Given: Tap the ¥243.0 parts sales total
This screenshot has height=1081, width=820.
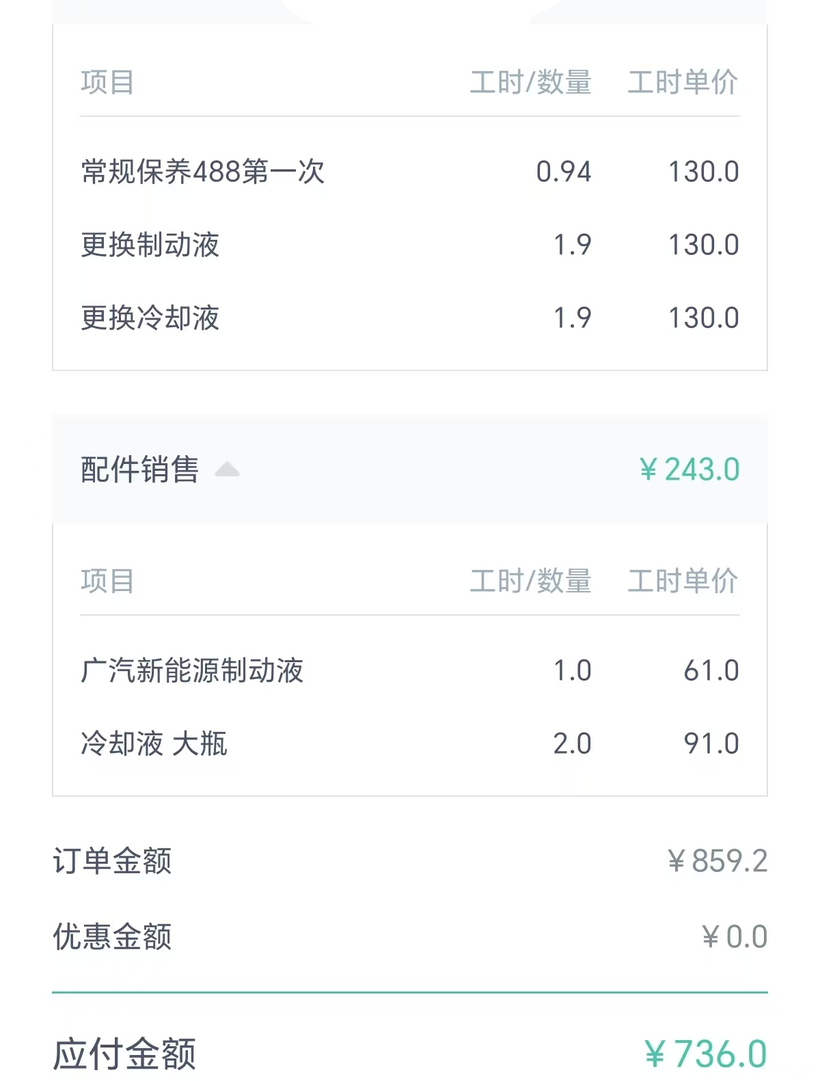Looking at the screenshot, I should (690, 469).
